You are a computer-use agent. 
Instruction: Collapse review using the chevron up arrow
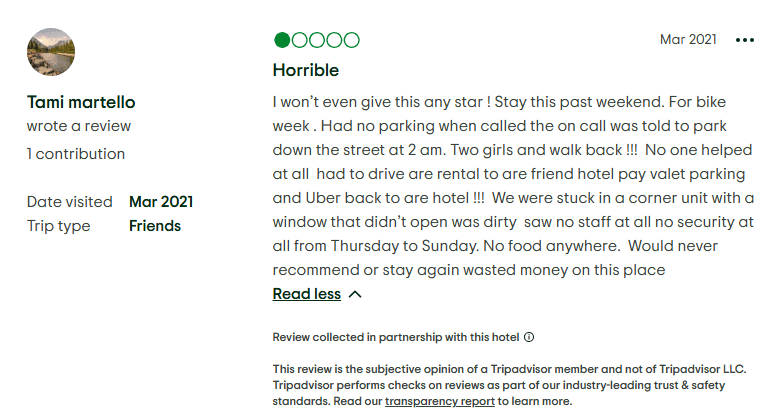point(355,294)
